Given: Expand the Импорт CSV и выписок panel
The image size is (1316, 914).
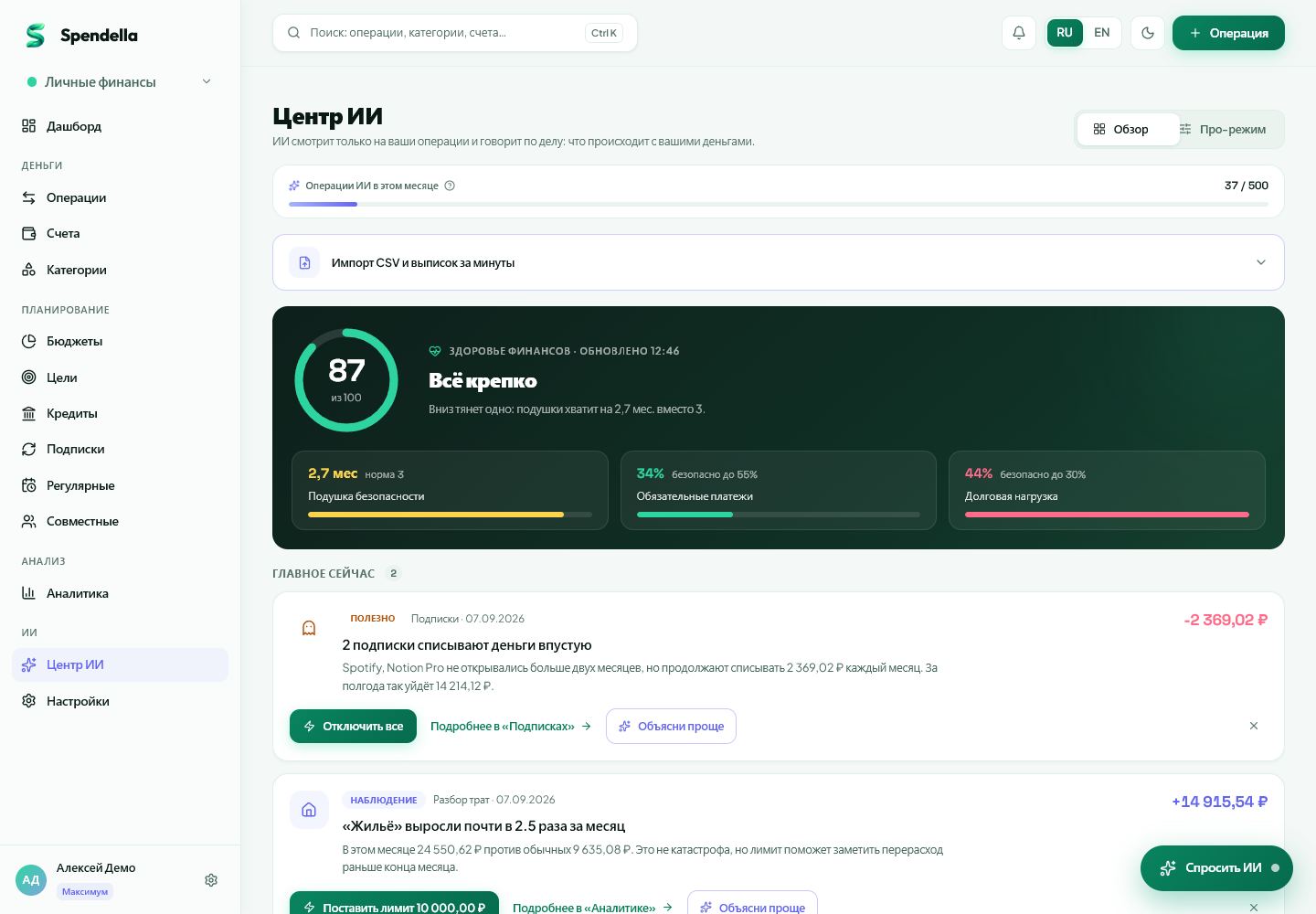Looking at the screenshot, I should tap(779, 262).
